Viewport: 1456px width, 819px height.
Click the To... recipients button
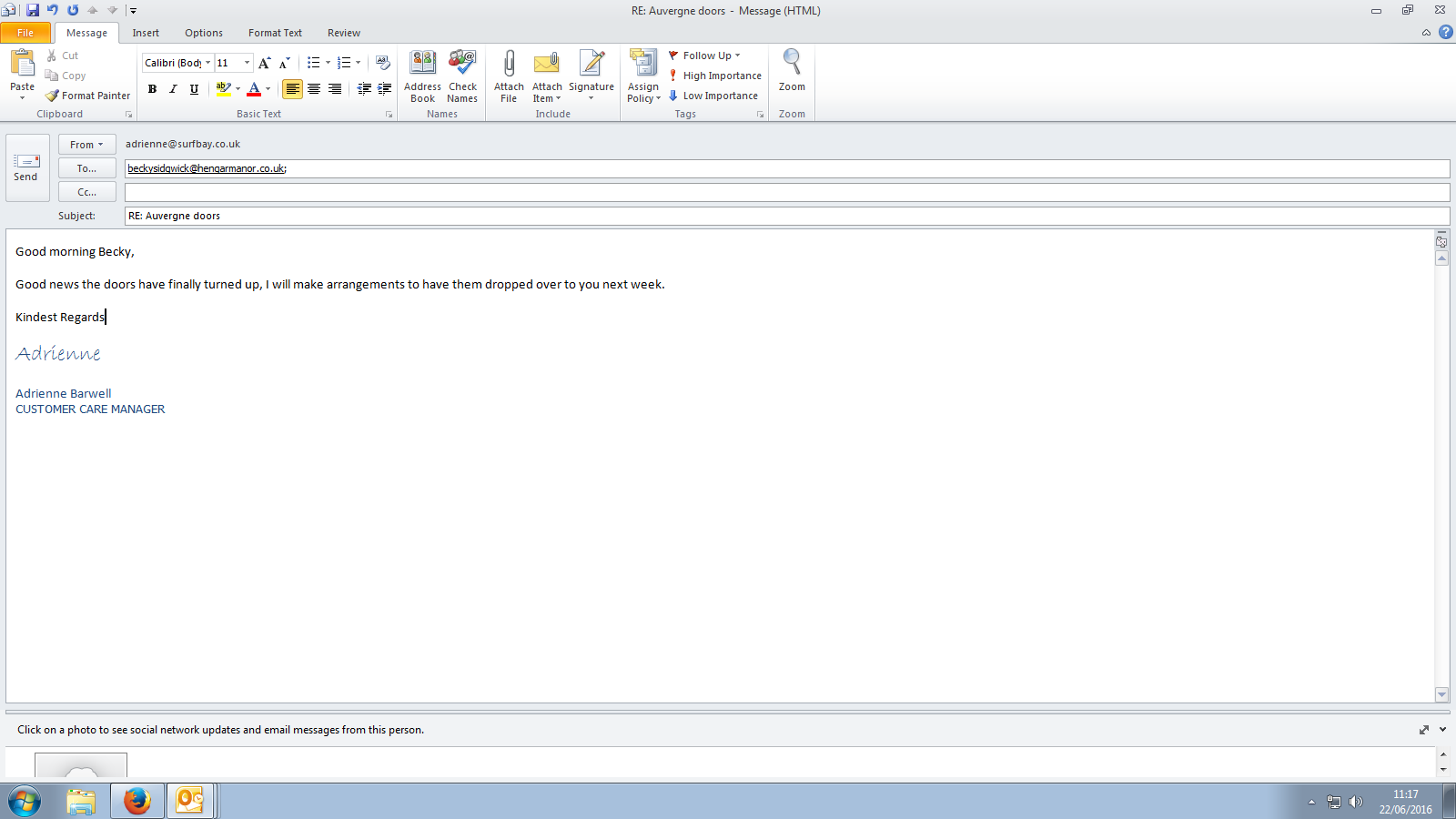87,168
